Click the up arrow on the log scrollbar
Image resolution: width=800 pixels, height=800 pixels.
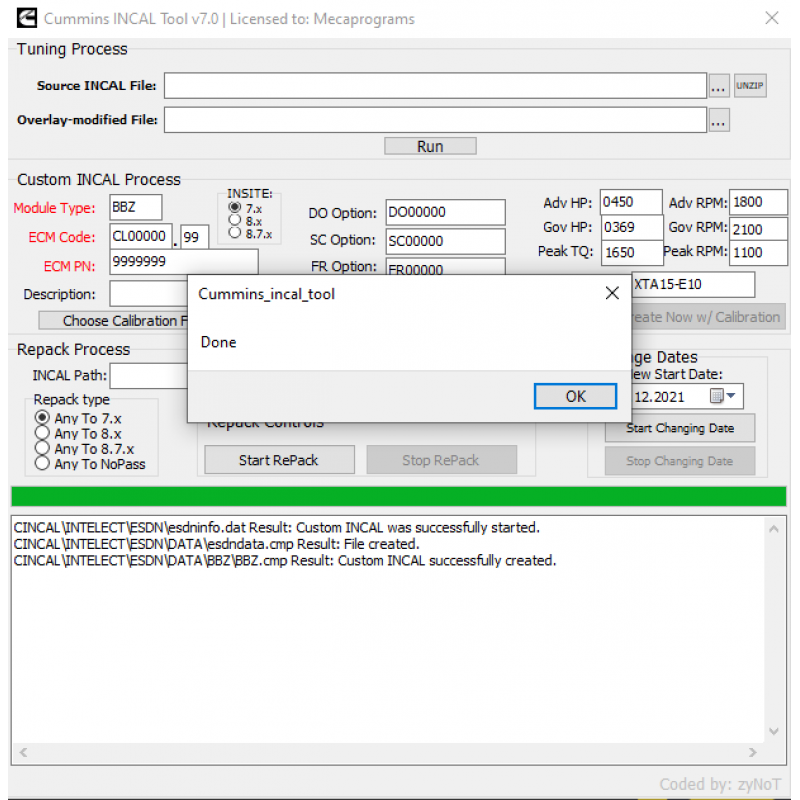773,527
